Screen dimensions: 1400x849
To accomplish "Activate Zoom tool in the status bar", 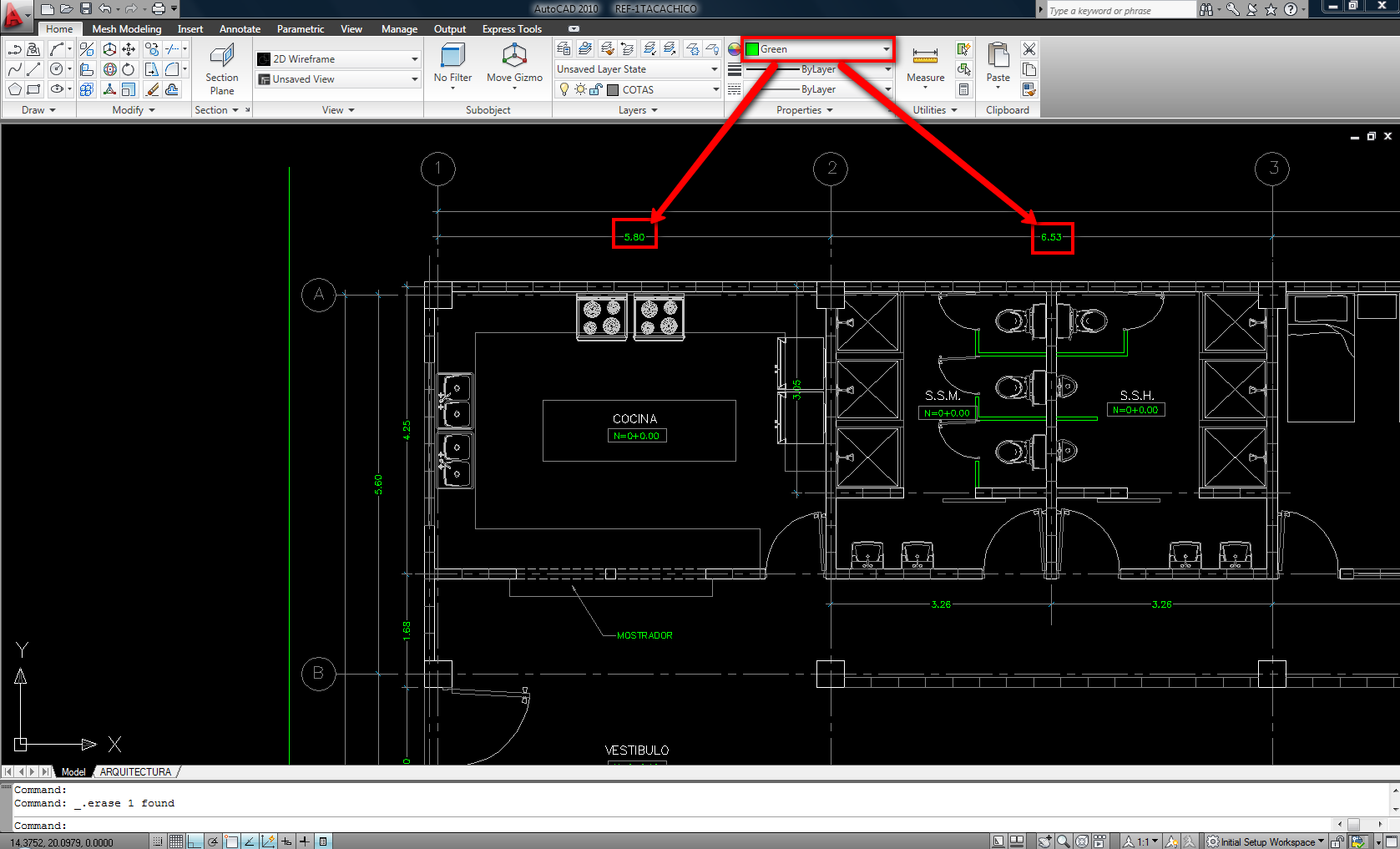I will [x=1063, y=841].
